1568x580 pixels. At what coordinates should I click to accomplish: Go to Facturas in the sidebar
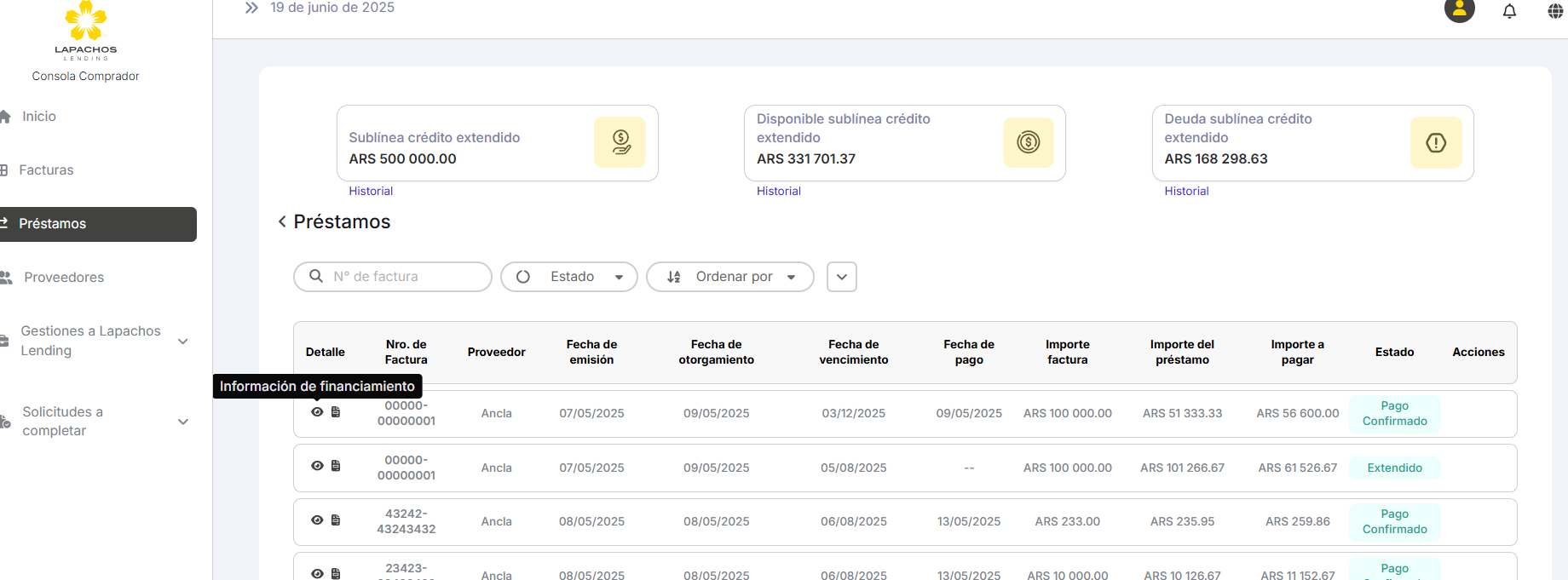point(46,170)
